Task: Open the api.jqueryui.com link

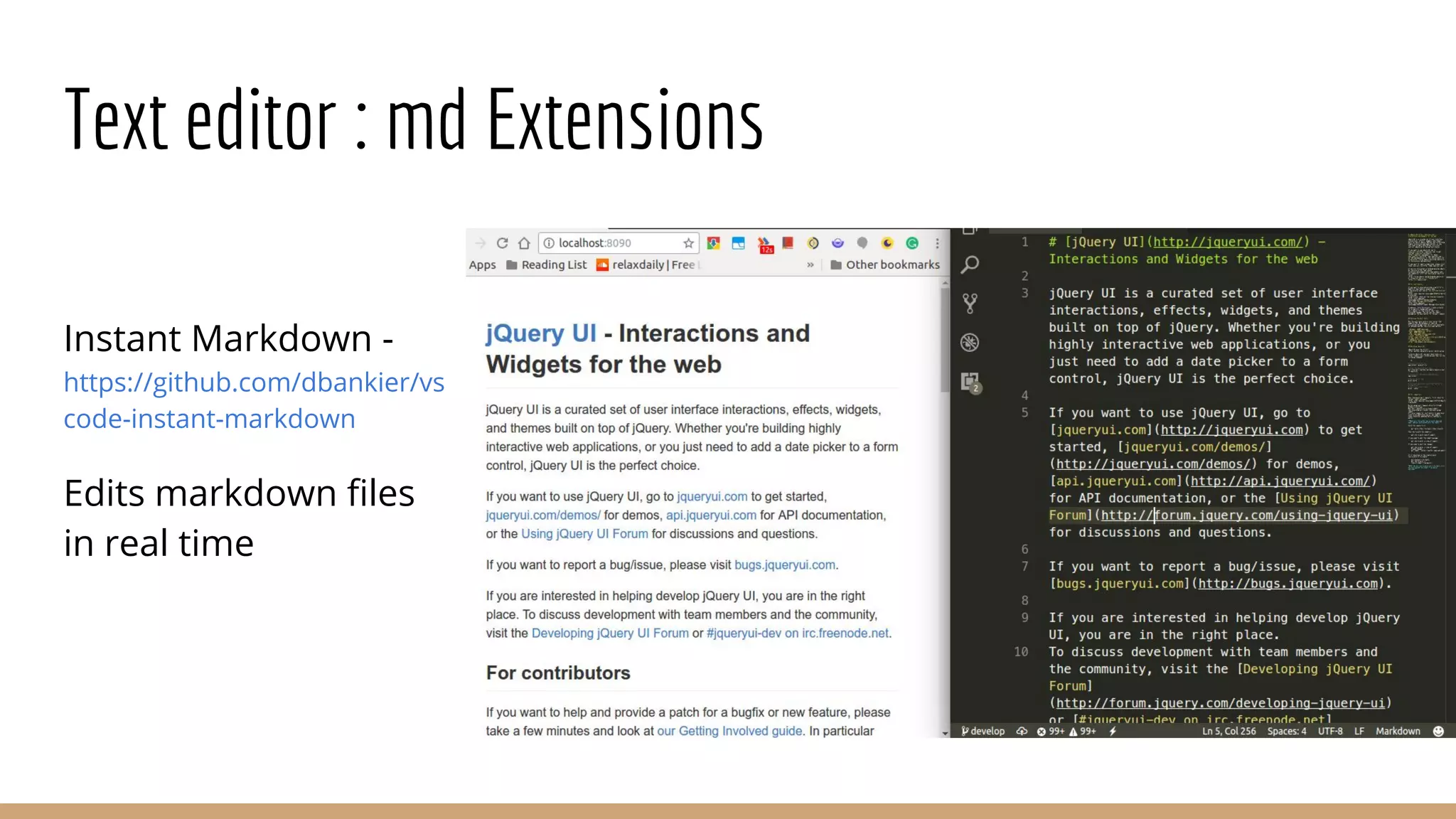Action: pyautogui.click(x=711, y=515)
